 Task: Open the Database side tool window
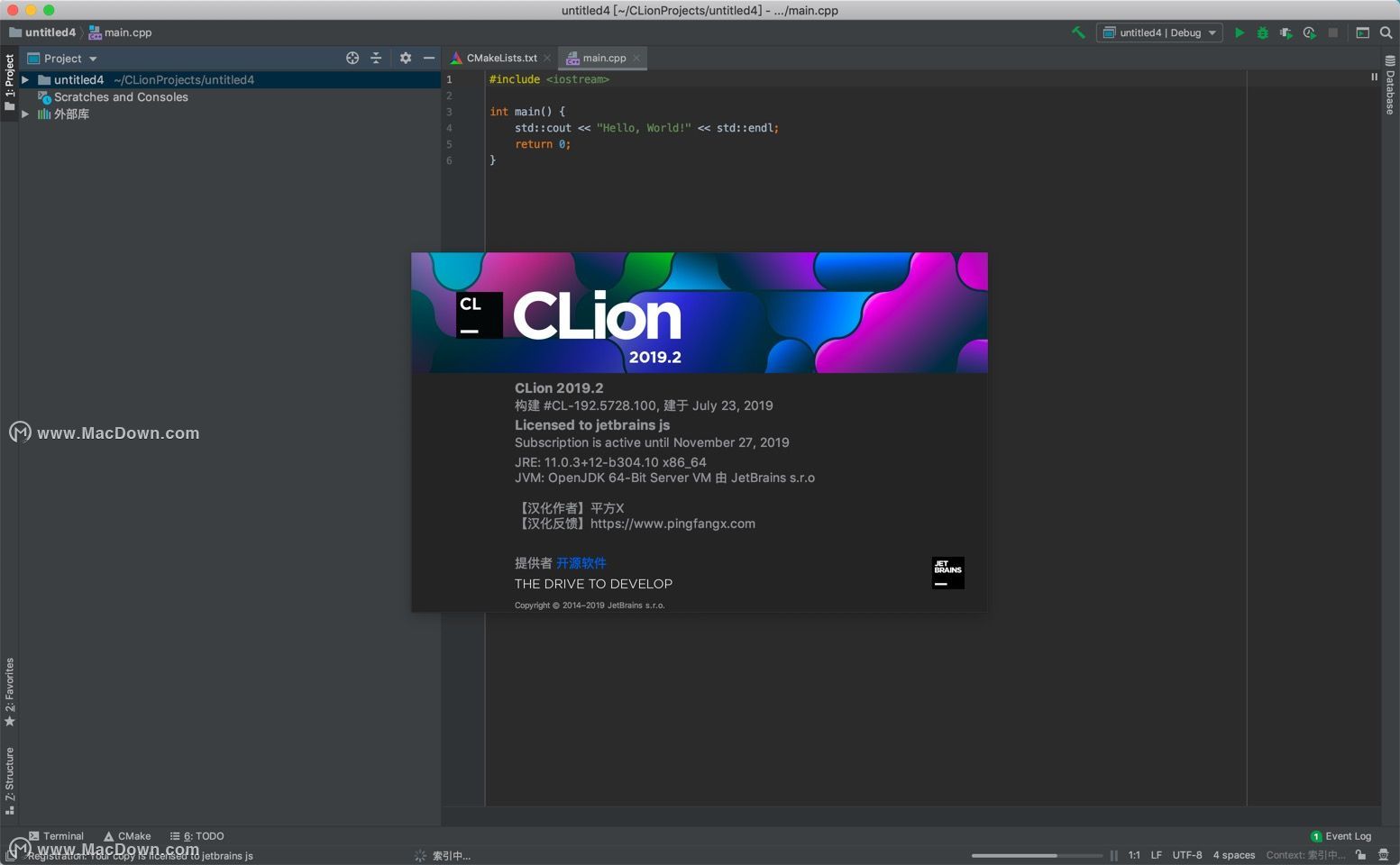point(1390,85)
